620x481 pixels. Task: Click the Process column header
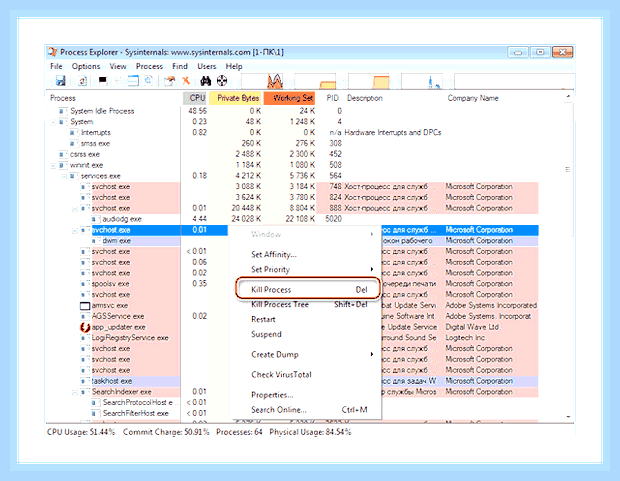coord(63,98)
